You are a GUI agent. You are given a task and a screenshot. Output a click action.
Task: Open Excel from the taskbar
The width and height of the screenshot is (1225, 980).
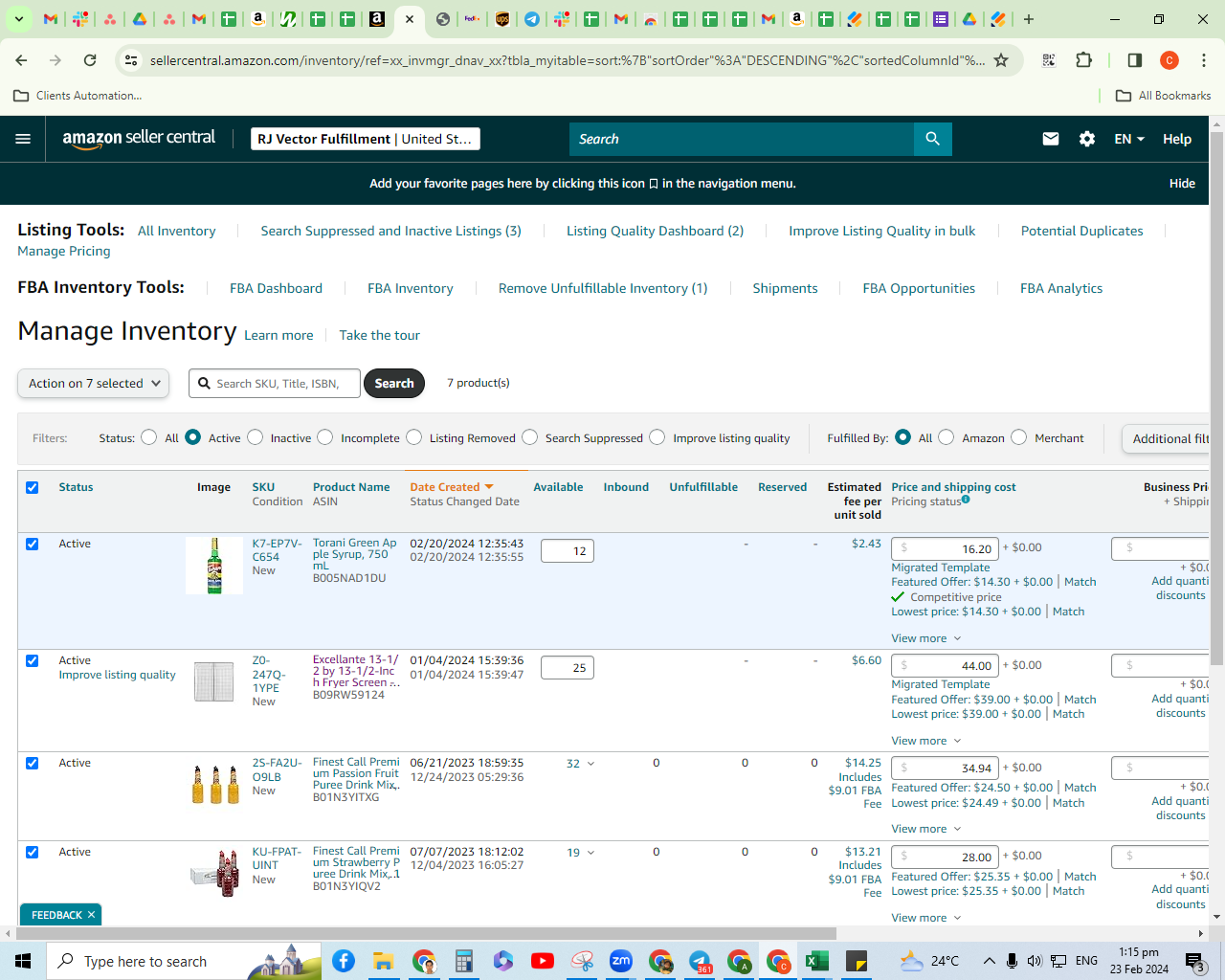point(817,961)
